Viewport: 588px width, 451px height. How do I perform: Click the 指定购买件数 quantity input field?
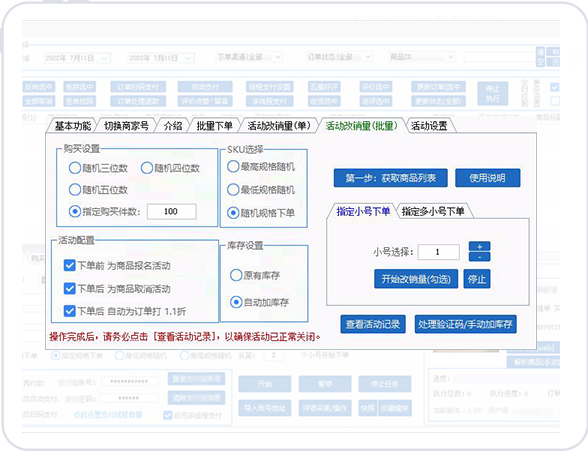click(171, 211)
